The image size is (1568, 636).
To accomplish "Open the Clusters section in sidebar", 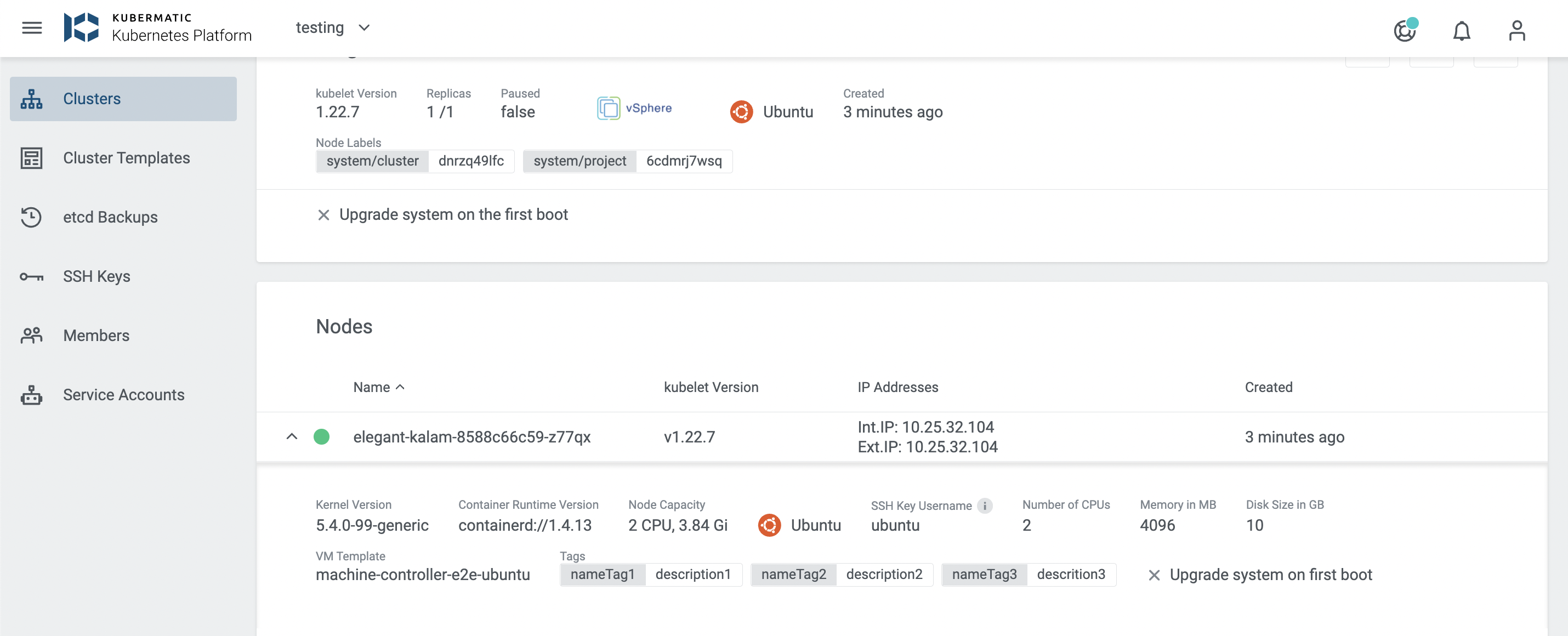I will point(92,99).
